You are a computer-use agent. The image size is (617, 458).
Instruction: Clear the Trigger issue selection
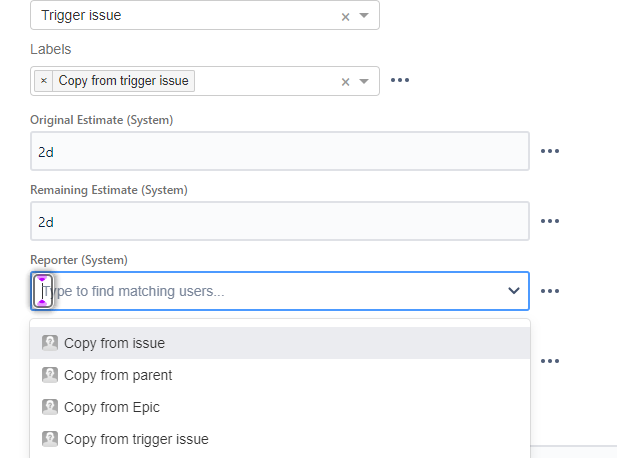pyautogui.click(x=345, y=16)
